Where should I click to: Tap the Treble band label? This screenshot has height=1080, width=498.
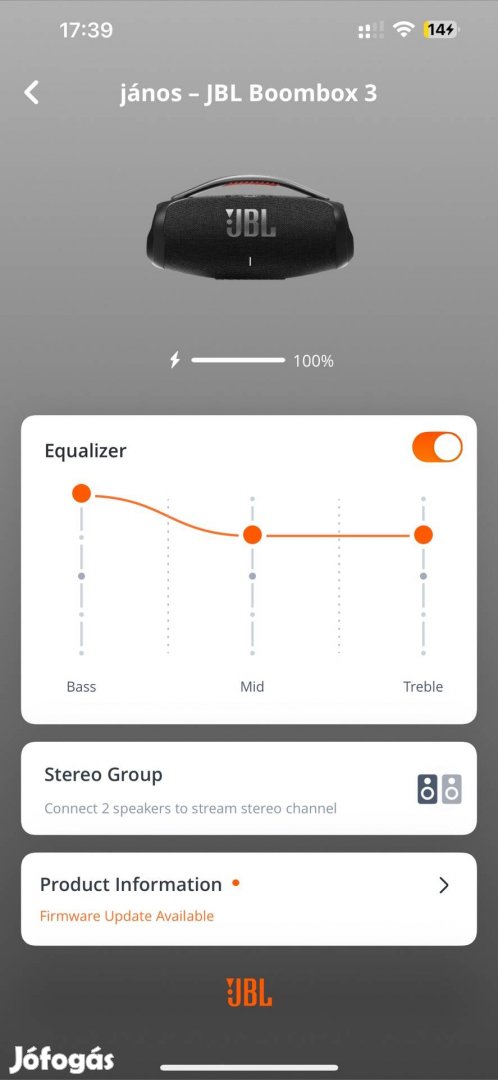(423, 687)
